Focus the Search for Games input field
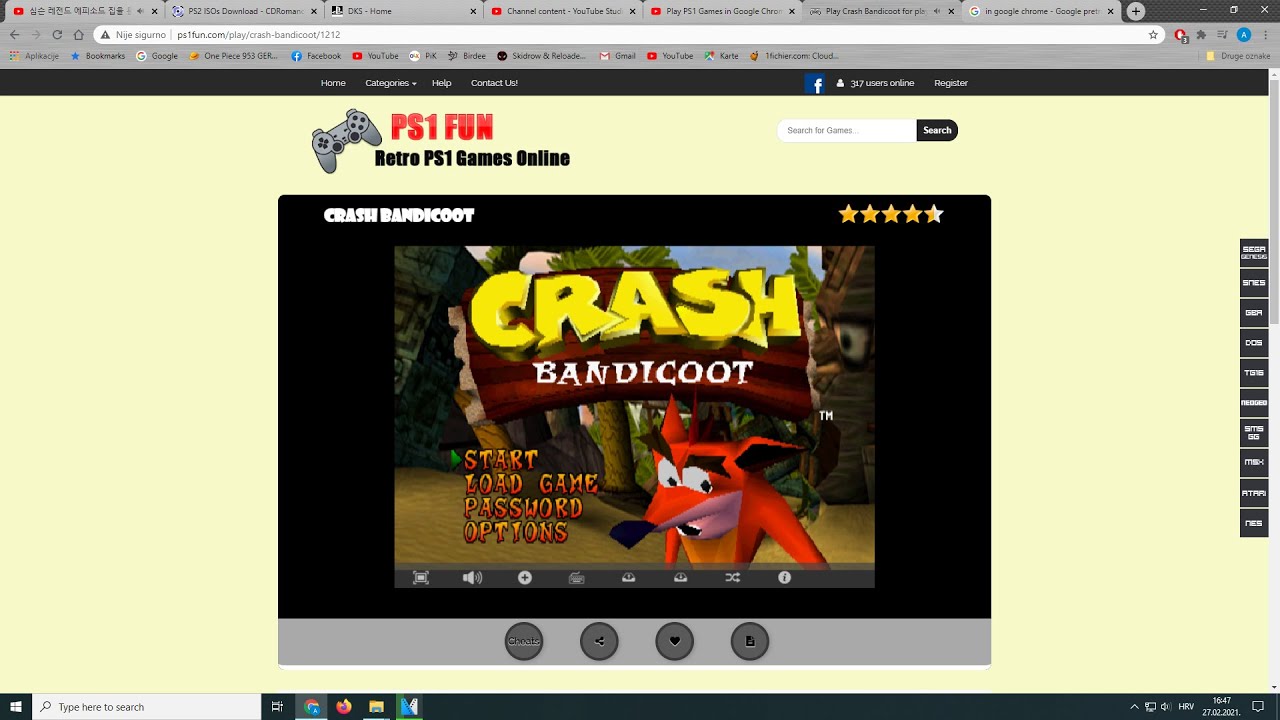 click(x=847, y=130)
